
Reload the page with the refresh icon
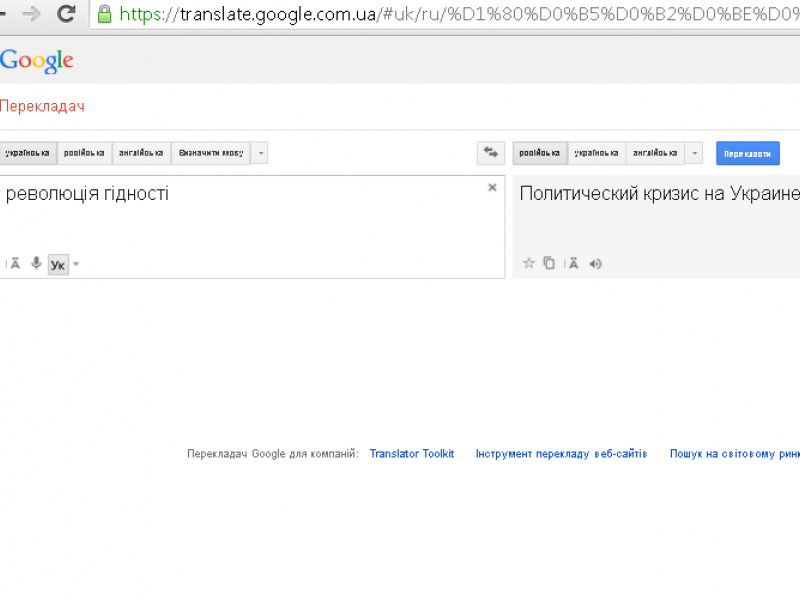66,13
